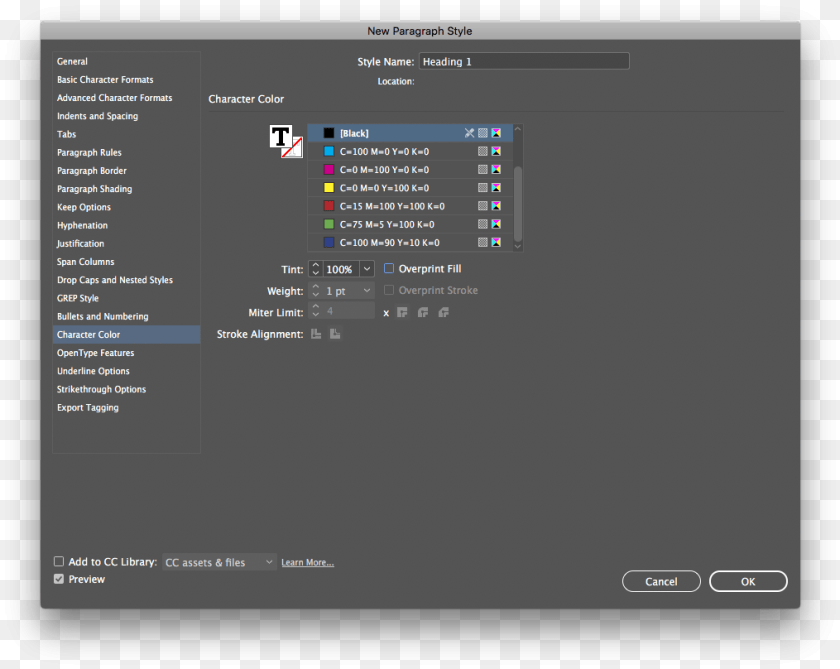Click CMYK mode icon on C=15 M=100 Y=100 K=0 row
840x669 pixels.
coord(496,206)
